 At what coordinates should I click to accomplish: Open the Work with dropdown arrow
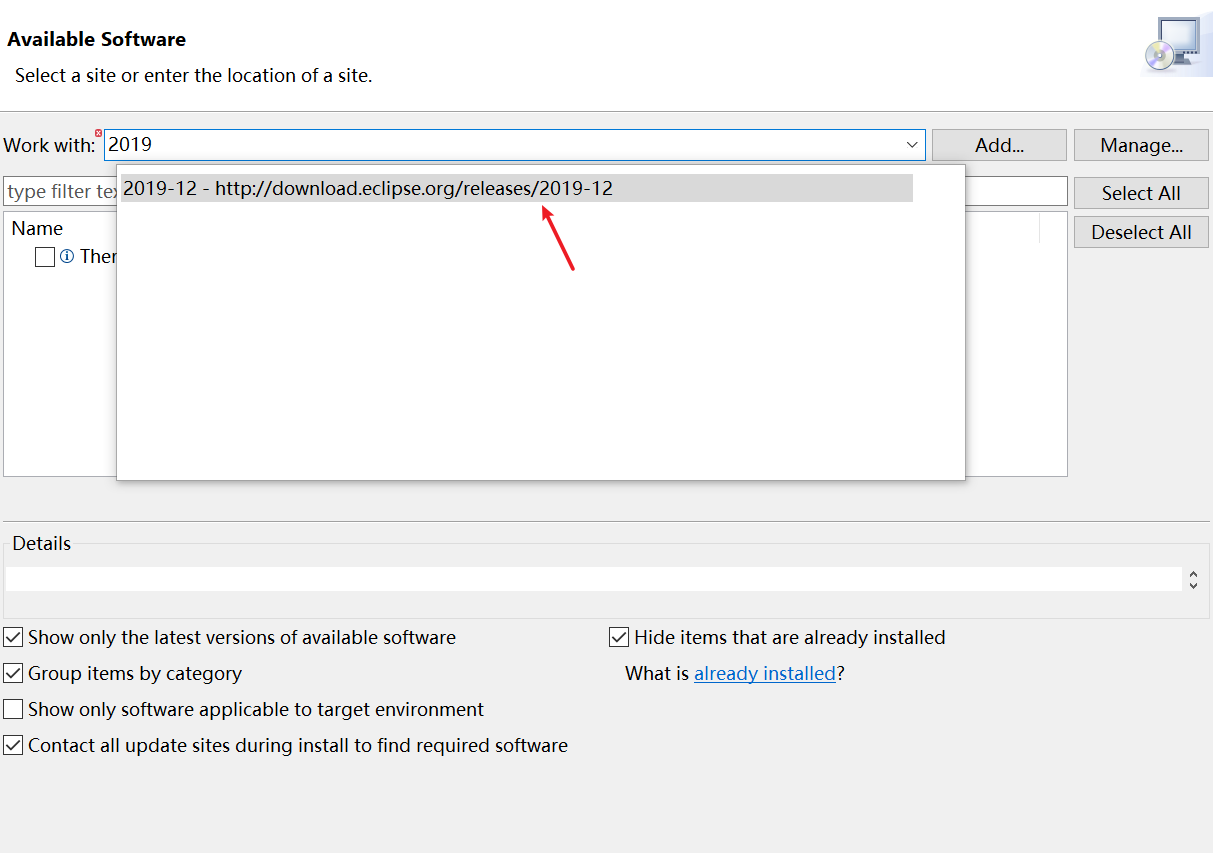tap(911, 144)
